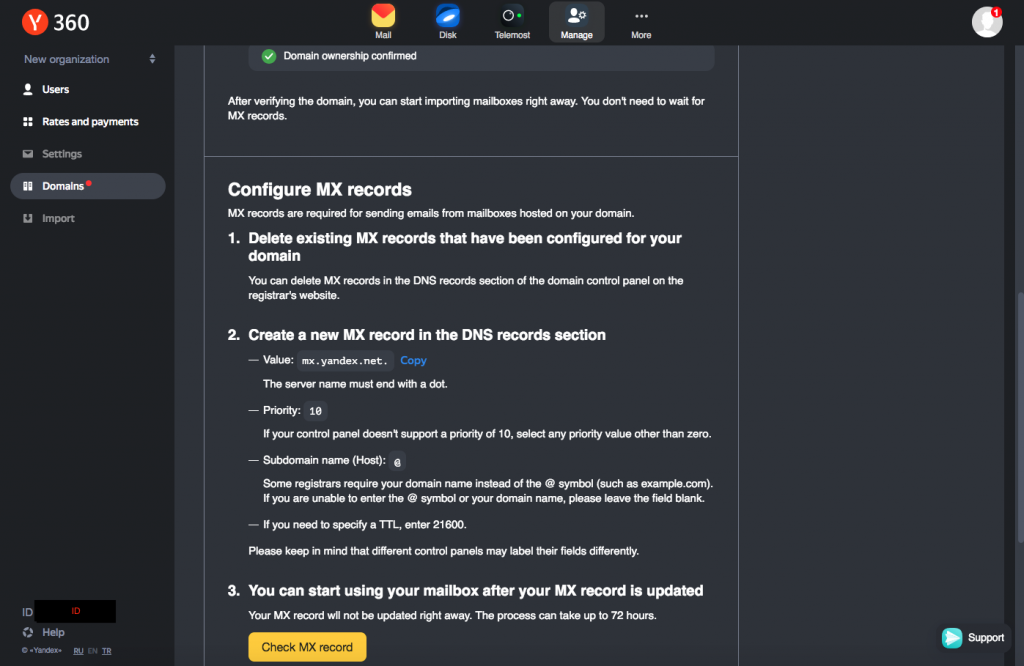Open the user avatar with notification badge
This screenshot has height=666, width=1024.
(x=987, y=22)
